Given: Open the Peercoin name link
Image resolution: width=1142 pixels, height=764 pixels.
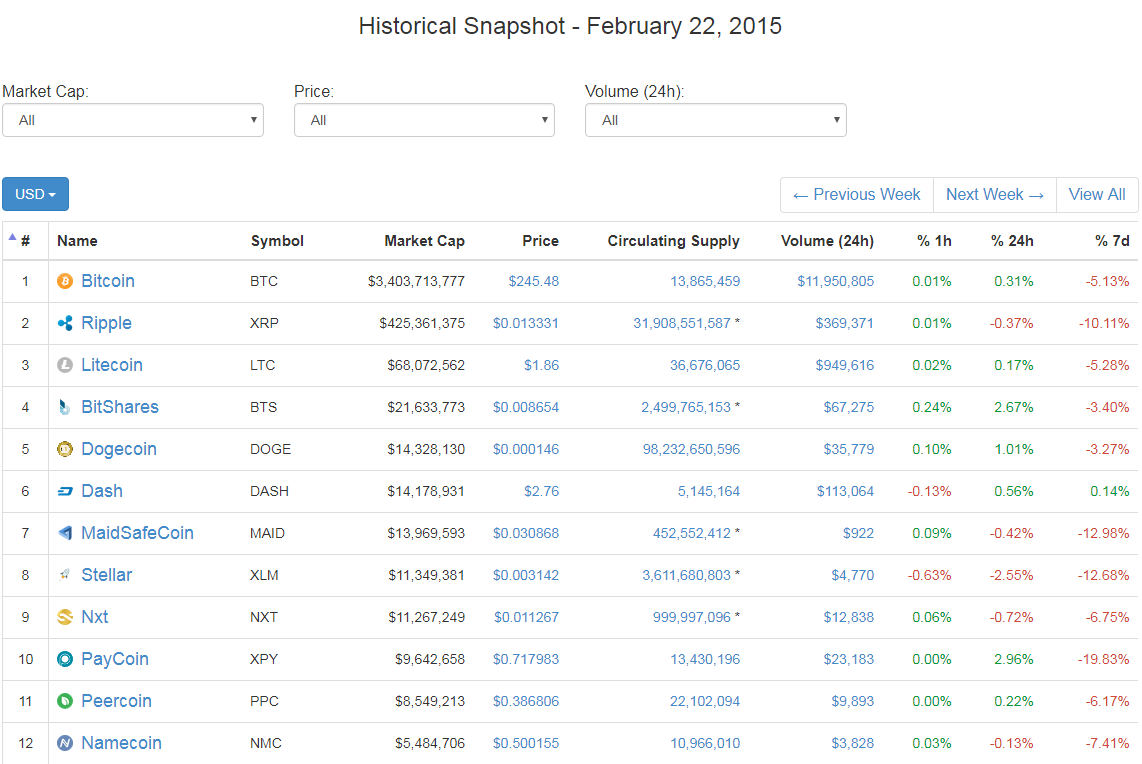Looking at the screenshot, I should (117, 701).
